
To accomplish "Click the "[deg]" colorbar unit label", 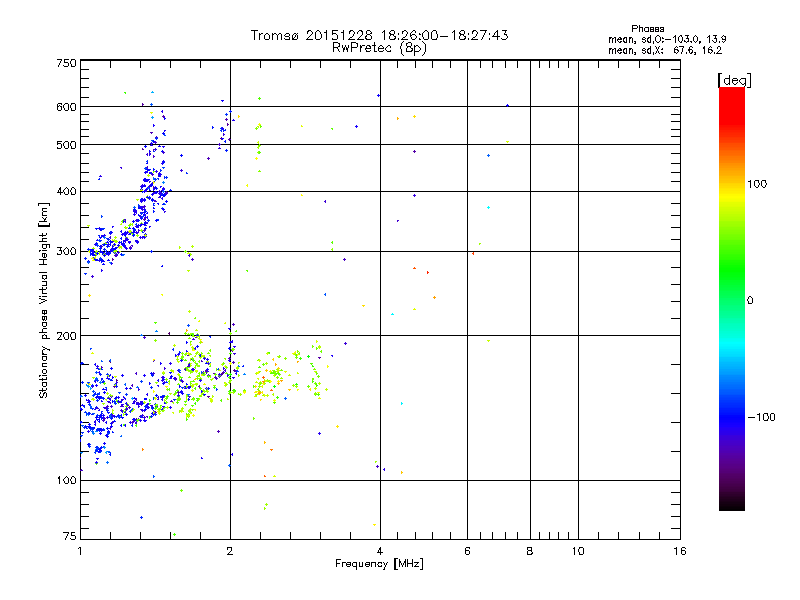I will click(733, 80).
